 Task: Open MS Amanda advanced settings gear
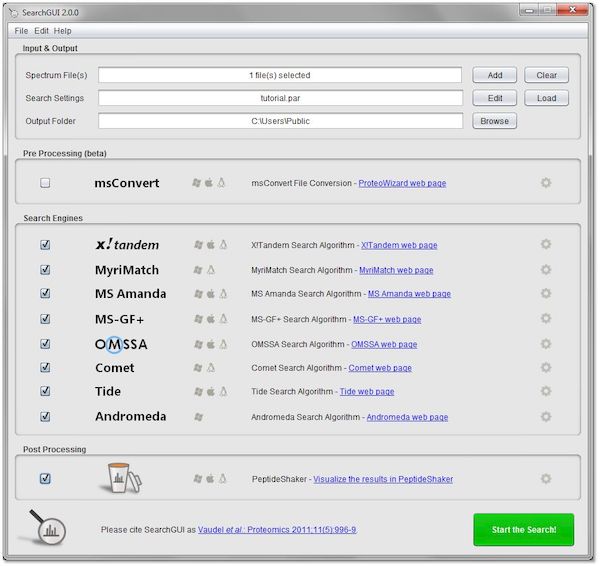point(546,293)
